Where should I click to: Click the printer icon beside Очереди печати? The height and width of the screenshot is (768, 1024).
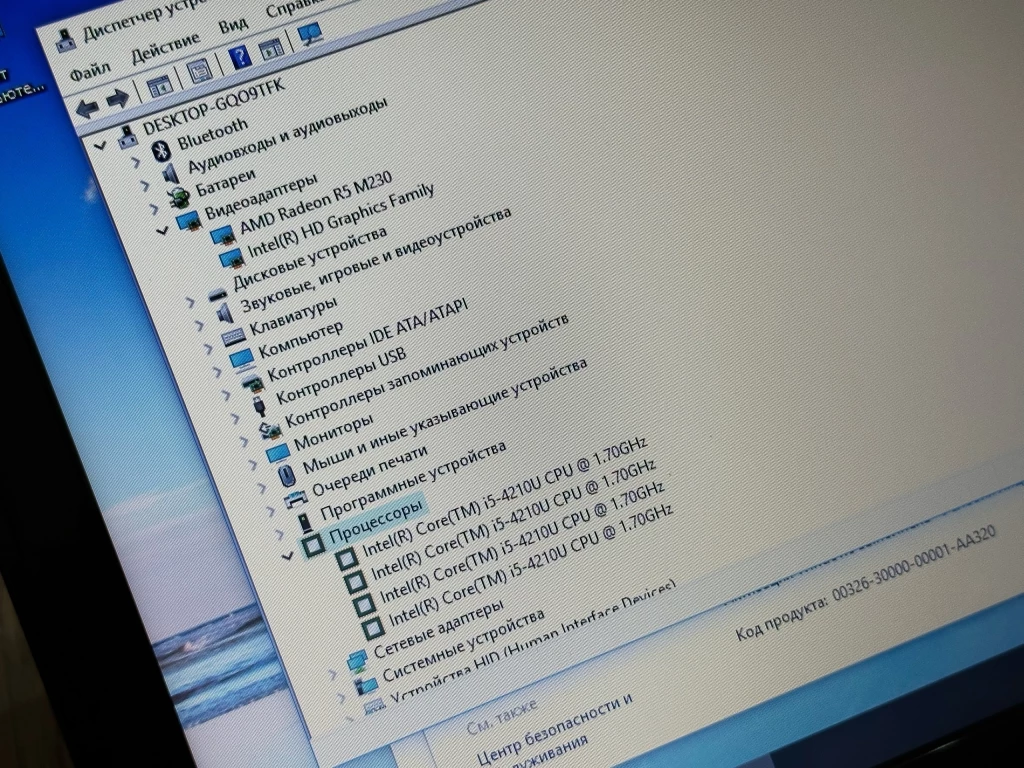coord(296,500)
